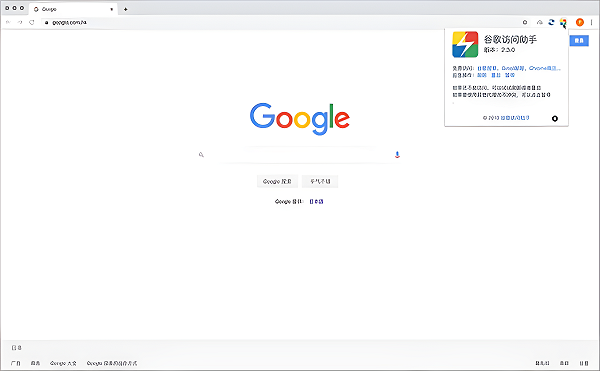600x371 pixels.
Task: Open the orange profile avatar
Action: (580, 22)
